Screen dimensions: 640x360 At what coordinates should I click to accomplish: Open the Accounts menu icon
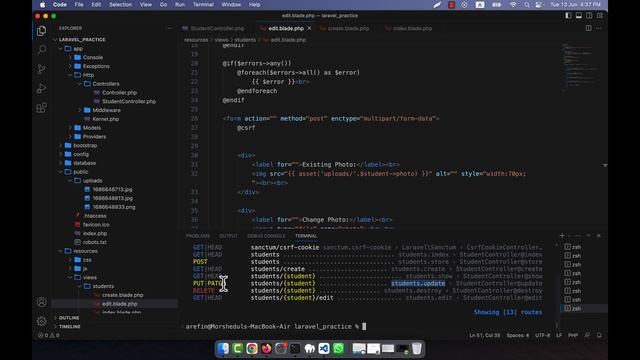pos(41,302)
